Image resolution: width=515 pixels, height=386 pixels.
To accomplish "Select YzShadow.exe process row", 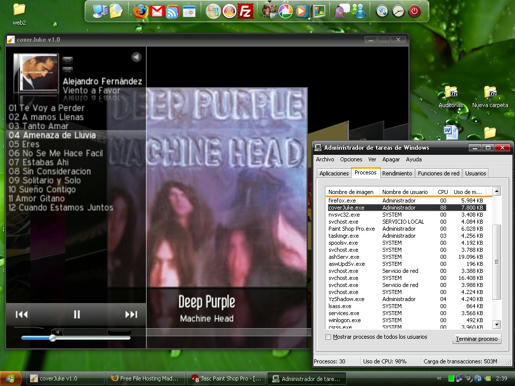I will pos(406,299).
